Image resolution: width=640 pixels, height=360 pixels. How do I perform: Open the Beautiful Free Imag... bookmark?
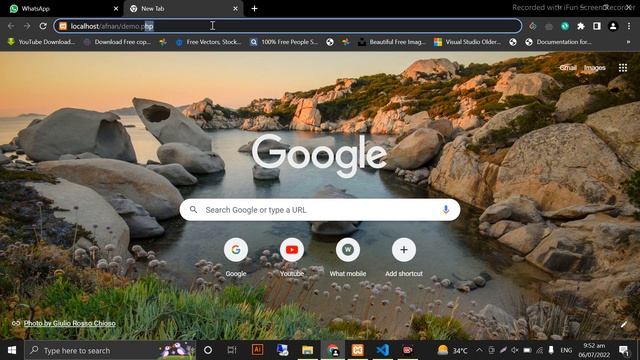click(x=392, y=42)
